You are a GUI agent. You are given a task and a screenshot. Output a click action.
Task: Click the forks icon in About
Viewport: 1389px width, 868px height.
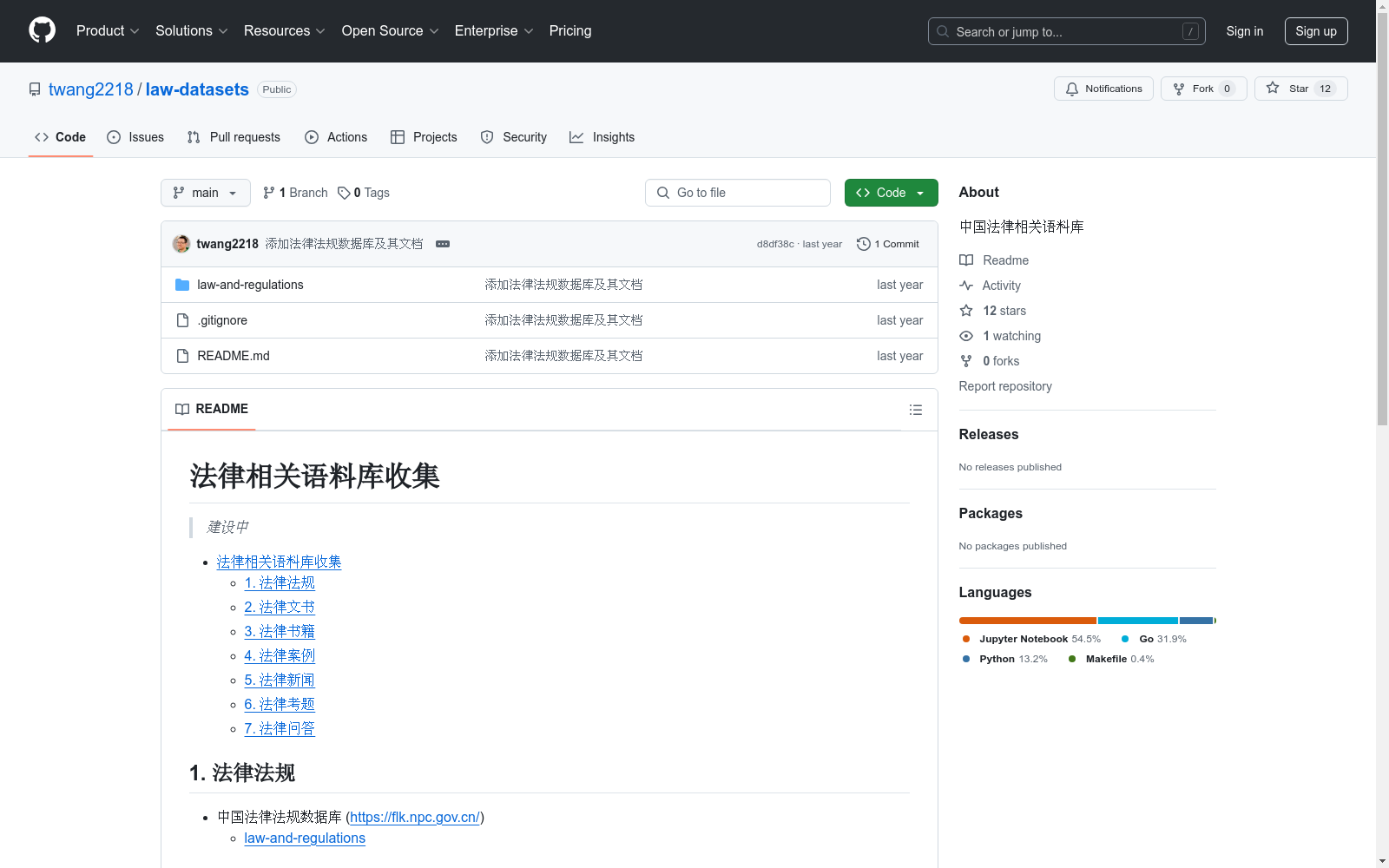click(966, 361)
